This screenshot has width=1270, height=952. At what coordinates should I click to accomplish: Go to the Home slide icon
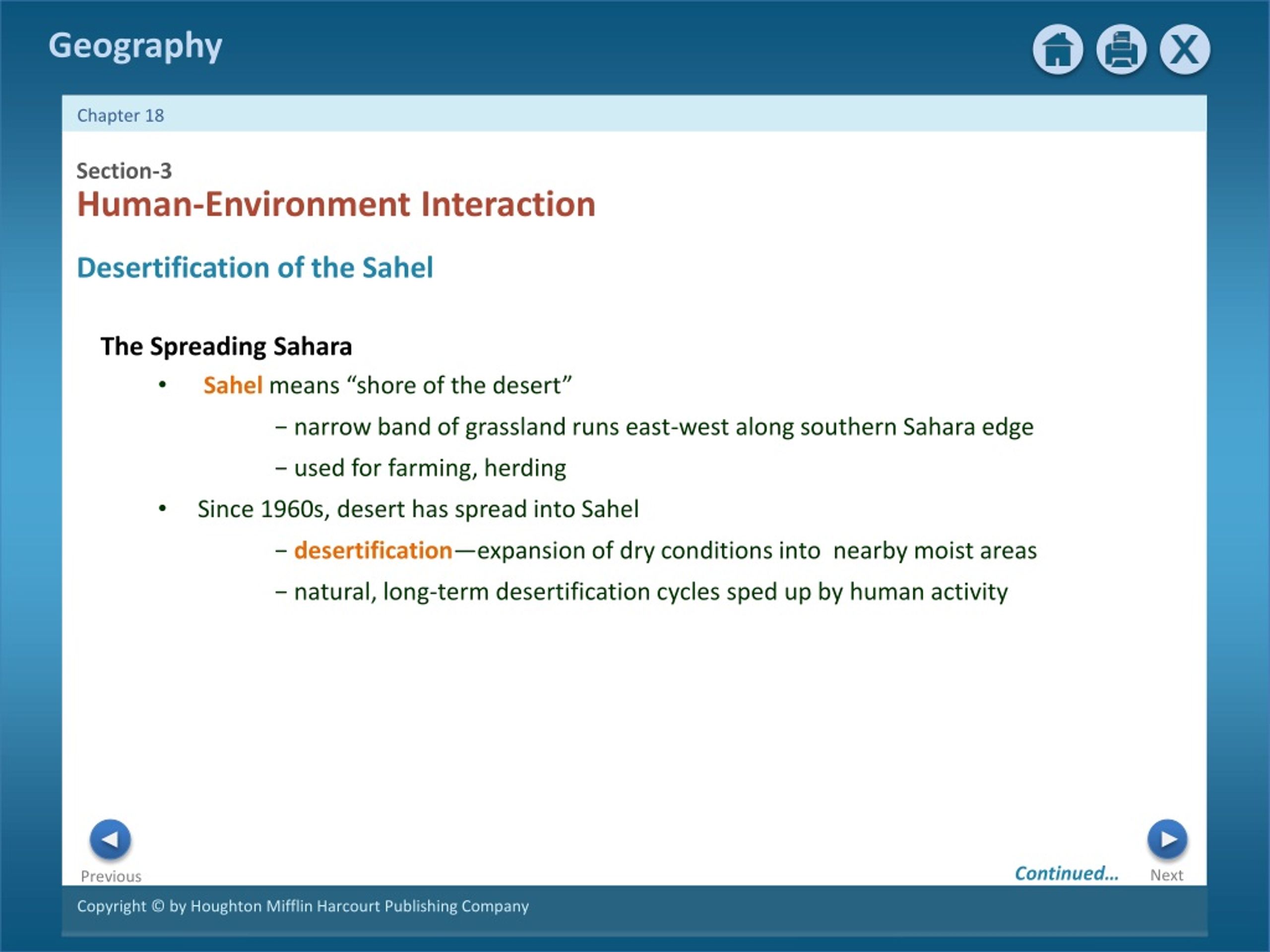(1058, 50)
